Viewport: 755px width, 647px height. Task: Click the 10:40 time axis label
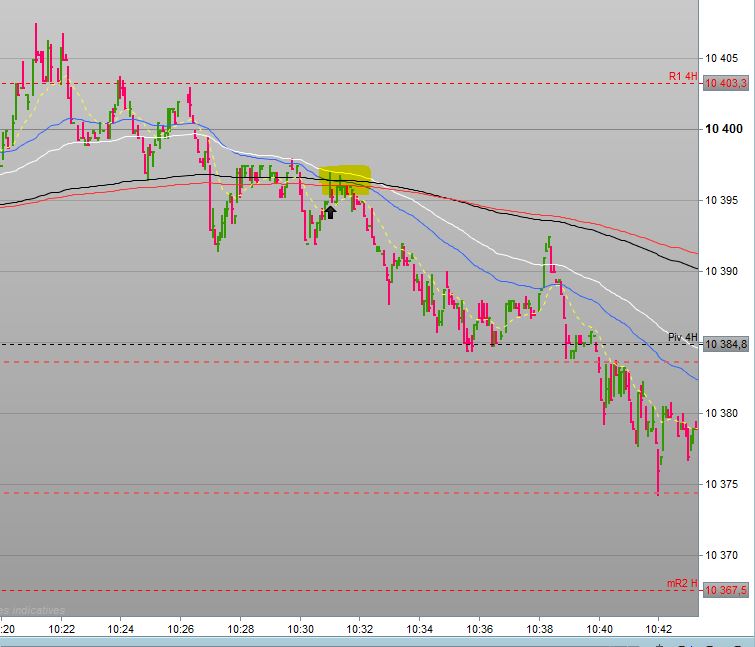pos(599,629)
